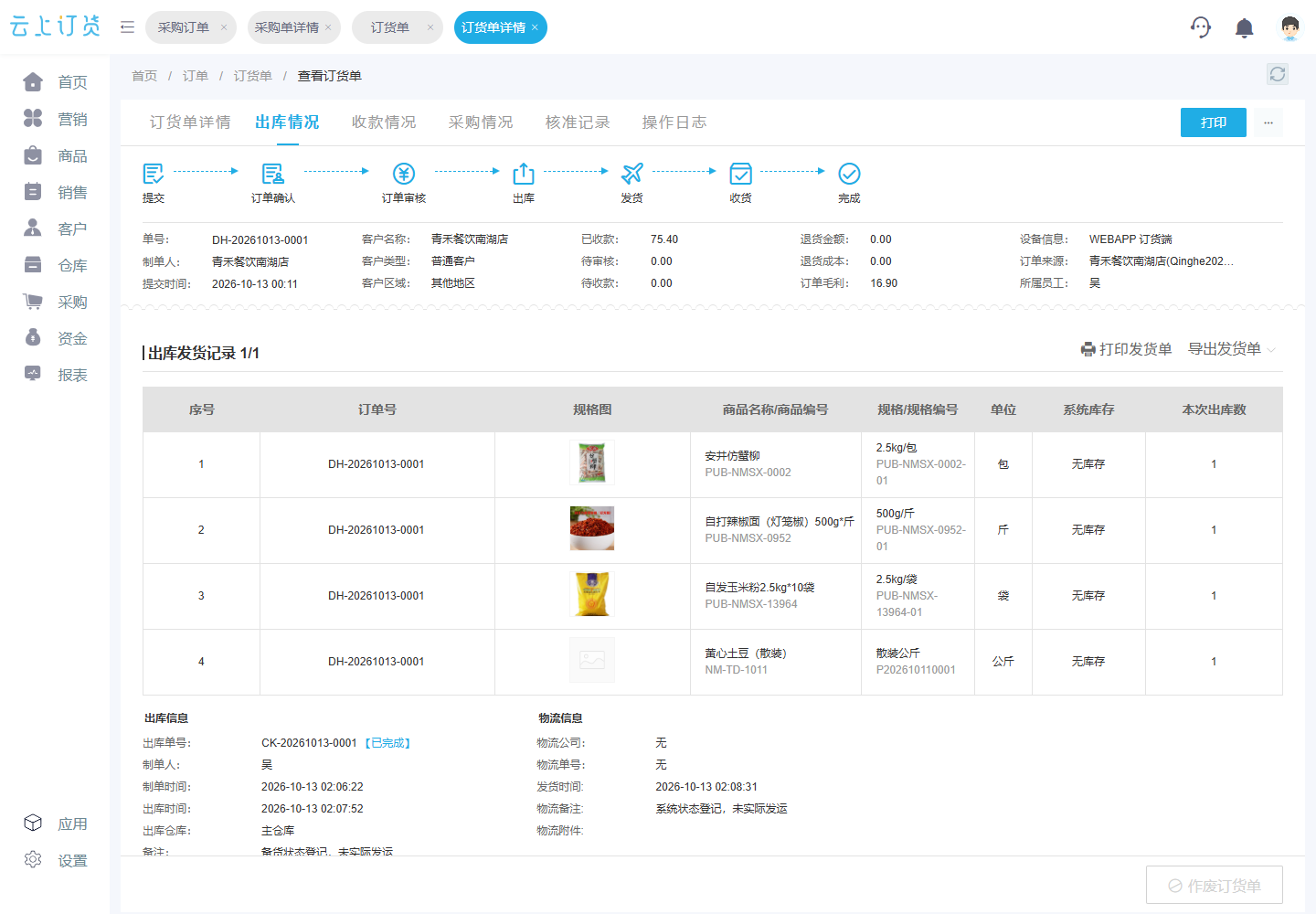Open 设置 in sidebar

pos(55,860)
